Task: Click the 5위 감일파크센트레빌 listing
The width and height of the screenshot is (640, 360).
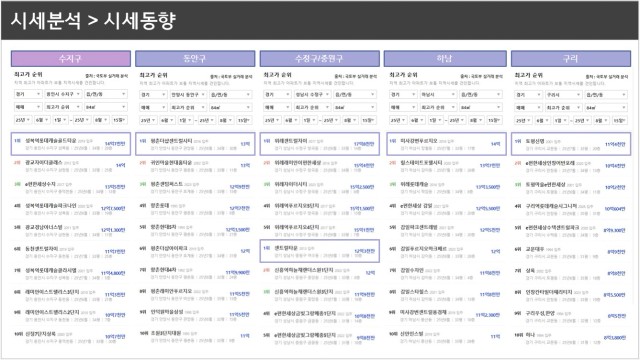Action: point(447,230)
